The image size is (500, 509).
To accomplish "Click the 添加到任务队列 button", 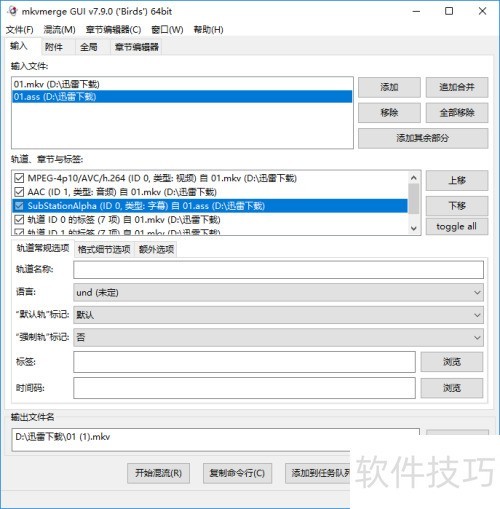I will pos(318,473).
